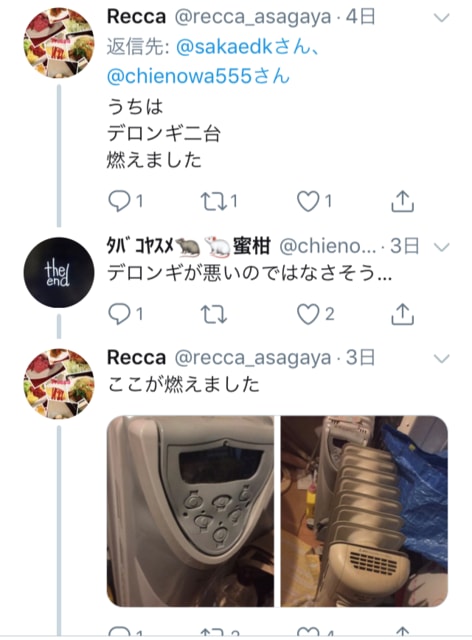Reply to Recca's デロンギ二台 tweet

[125, 201]
